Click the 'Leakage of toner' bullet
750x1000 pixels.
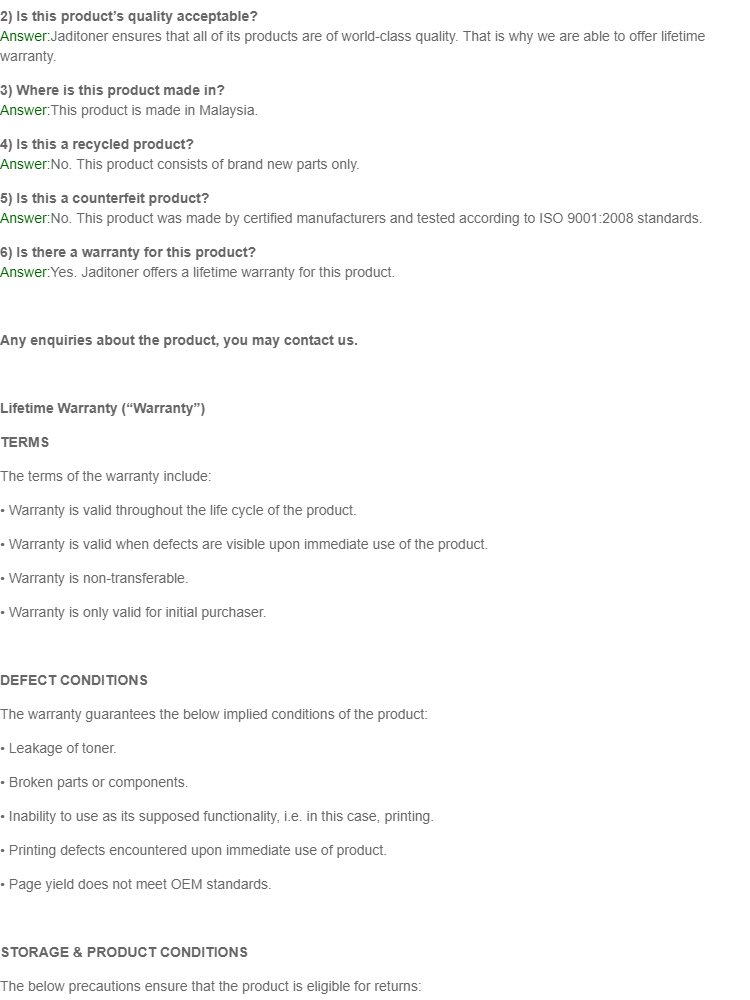[58, 748]
